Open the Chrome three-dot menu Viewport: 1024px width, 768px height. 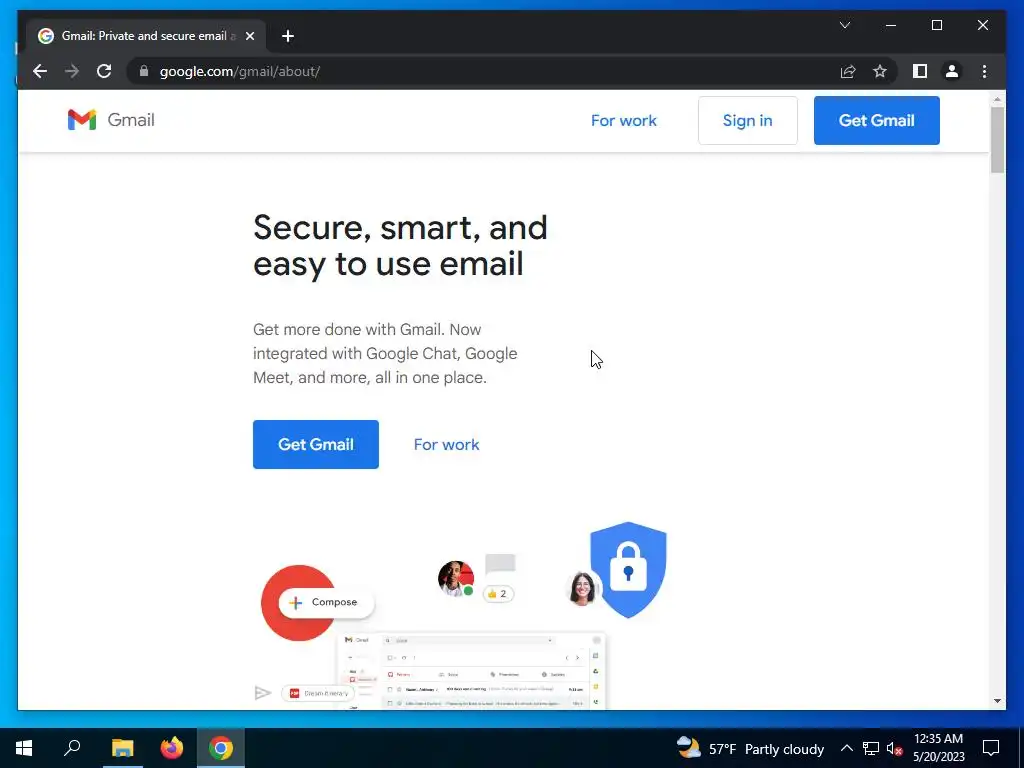[x=984, y=71]
